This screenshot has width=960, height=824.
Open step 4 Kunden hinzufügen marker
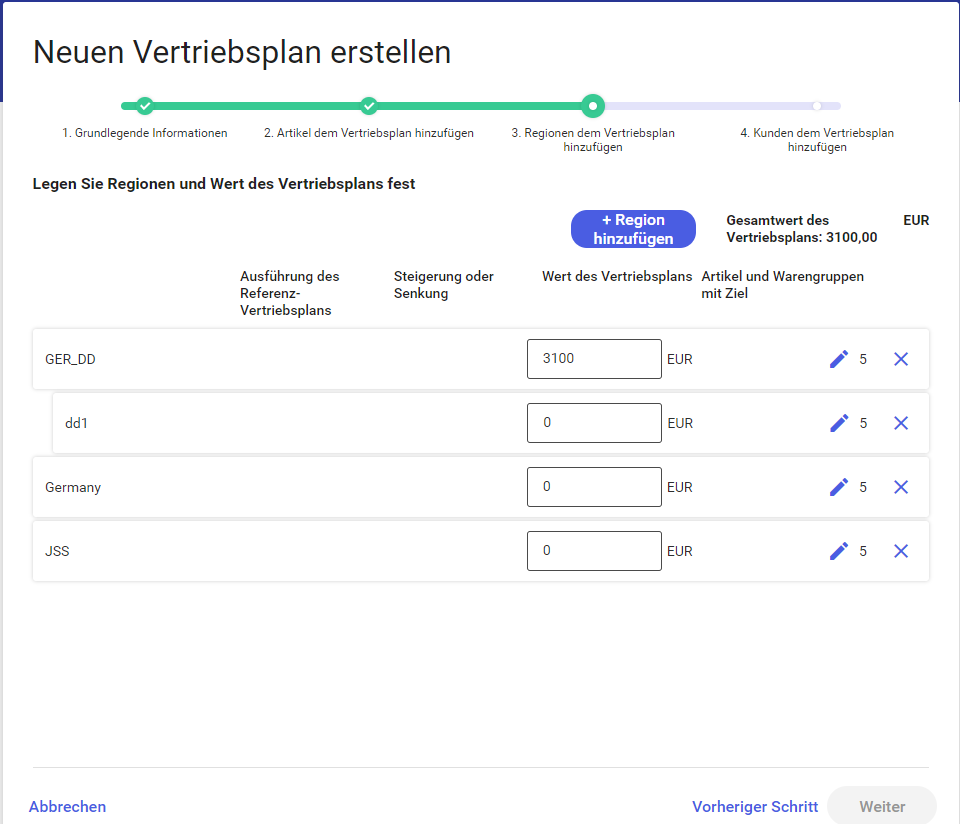tap(817, 106)
